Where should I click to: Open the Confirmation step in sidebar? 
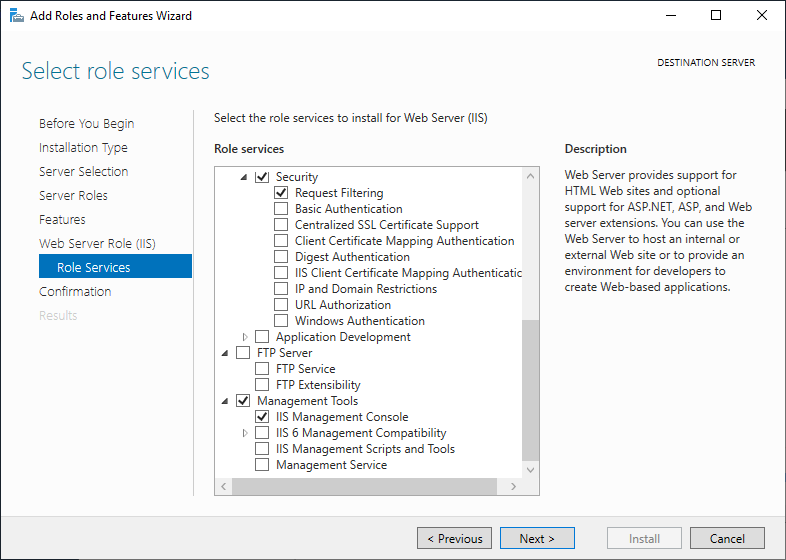click(x=75, y=291)
